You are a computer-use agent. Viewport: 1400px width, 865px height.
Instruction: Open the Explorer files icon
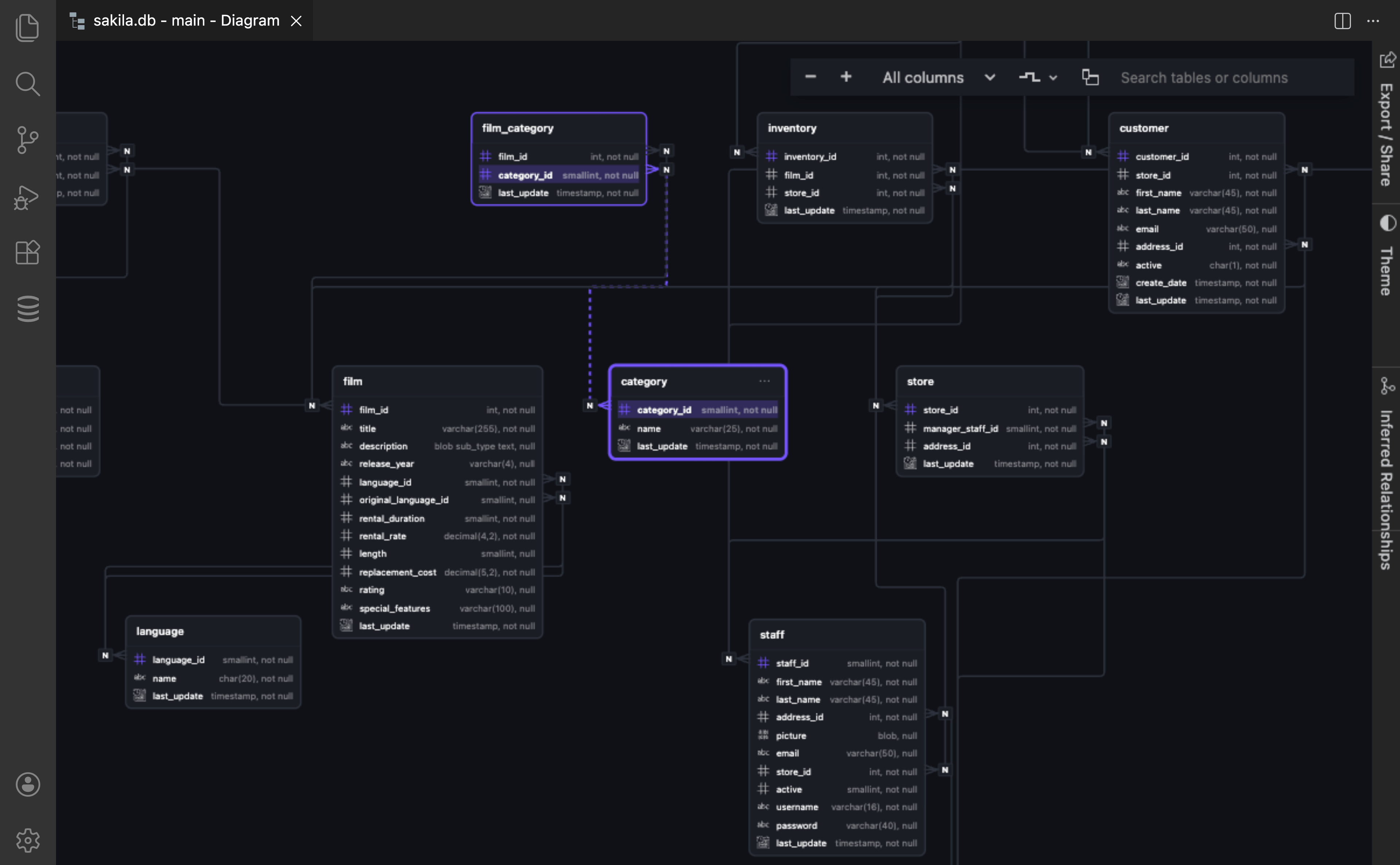pyautogui.click(x=27, y=27)
